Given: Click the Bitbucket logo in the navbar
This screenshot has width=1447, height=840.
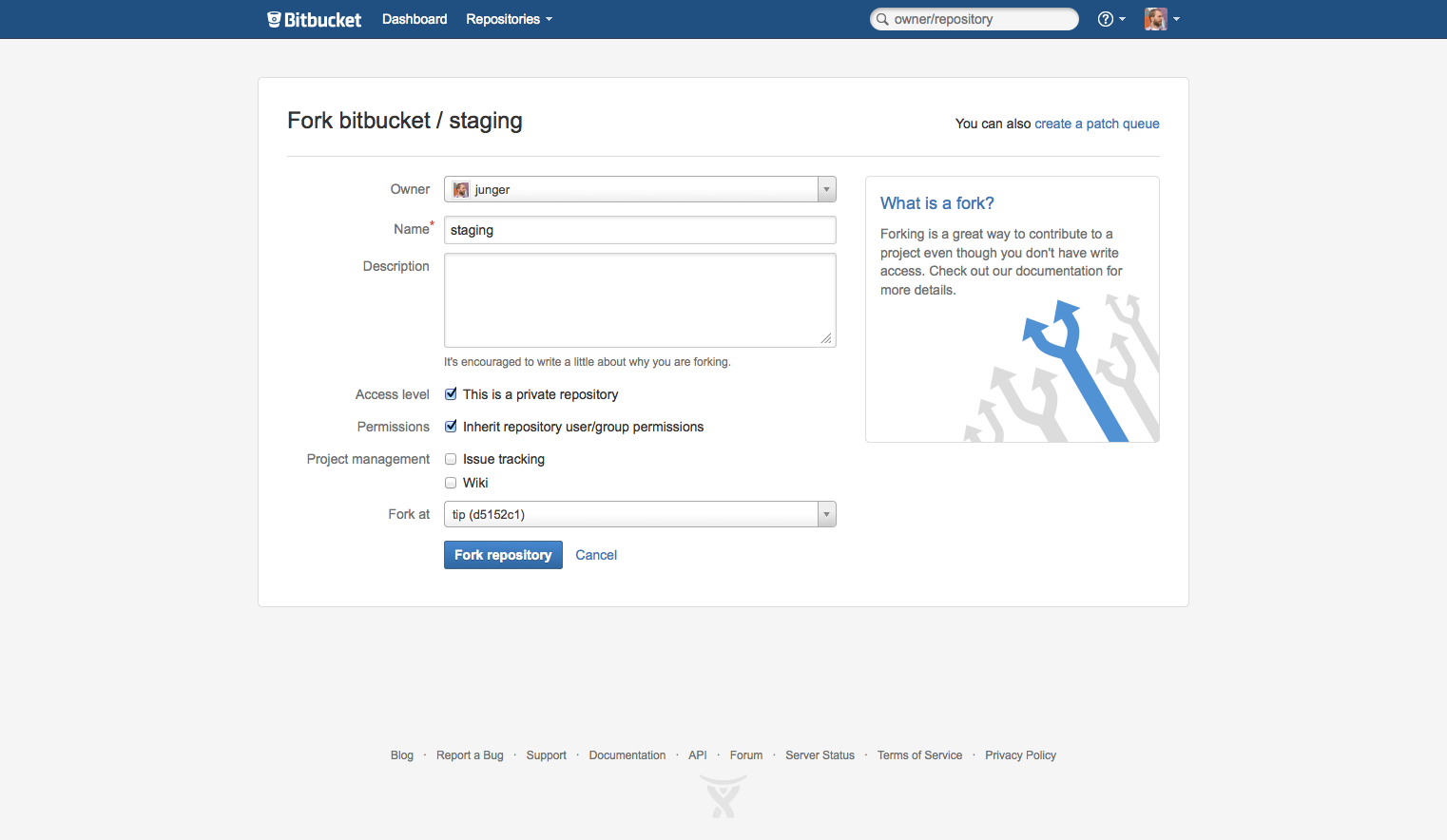Looking at the screenshot, I should [314, 19].
